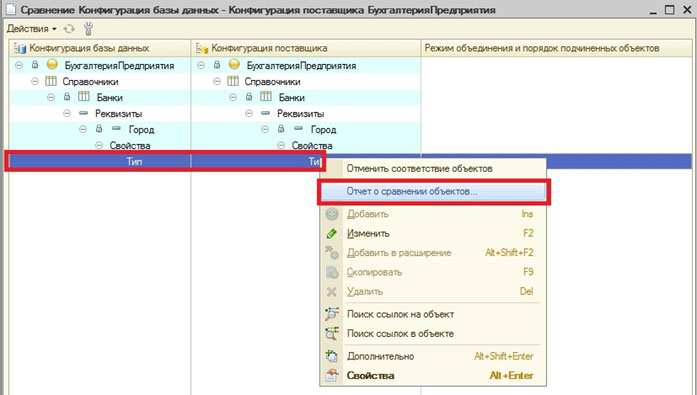The width and height of the screenshot is (697, 395).
Task: Click Конфигурация базы данных column header
Action: tap(100, 48)
